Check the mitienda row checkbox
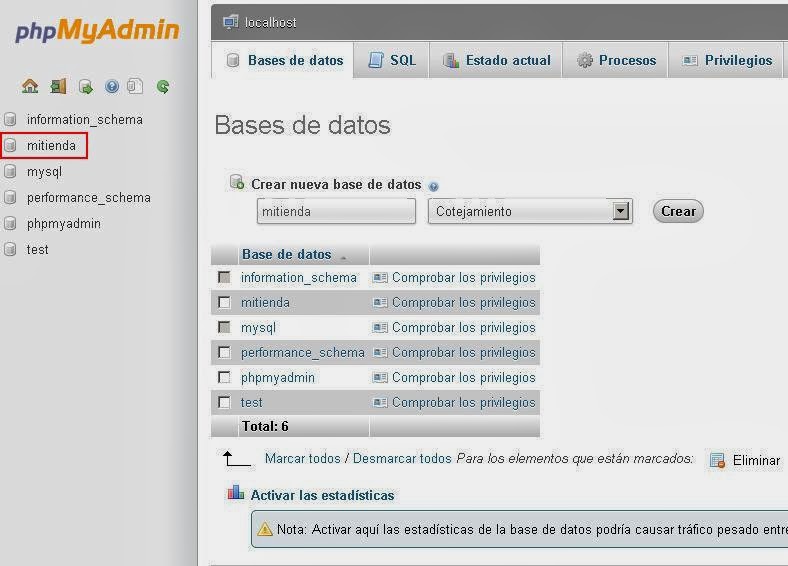This screenshot has width=788, height=566. tap(224, 303)
